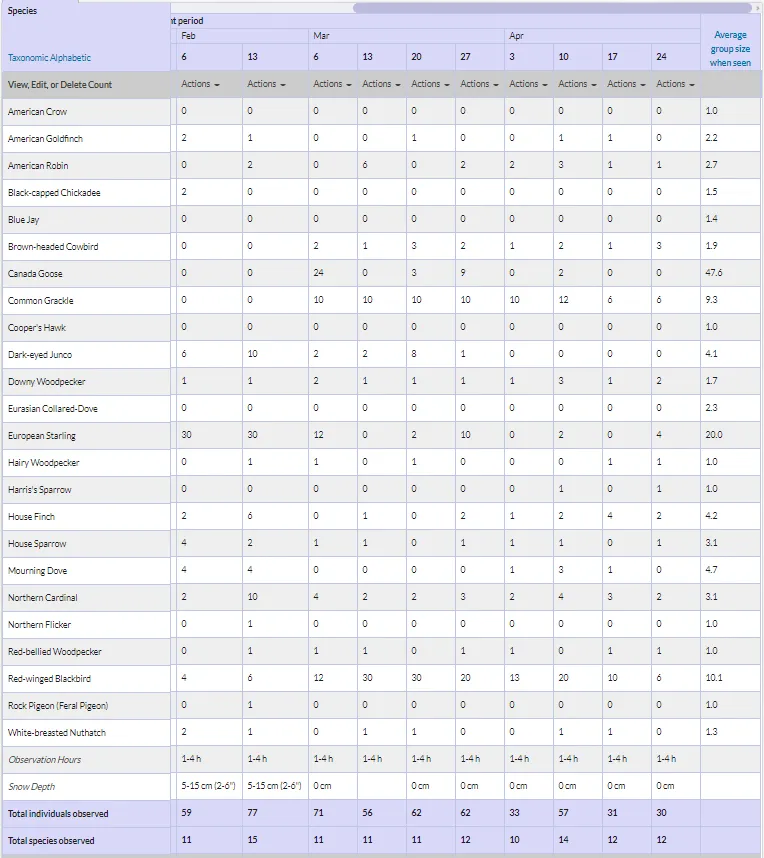Viewport: 764px width, 858px height.
Task: Click the Total individuals observed label
Action: tap(58, 814)
